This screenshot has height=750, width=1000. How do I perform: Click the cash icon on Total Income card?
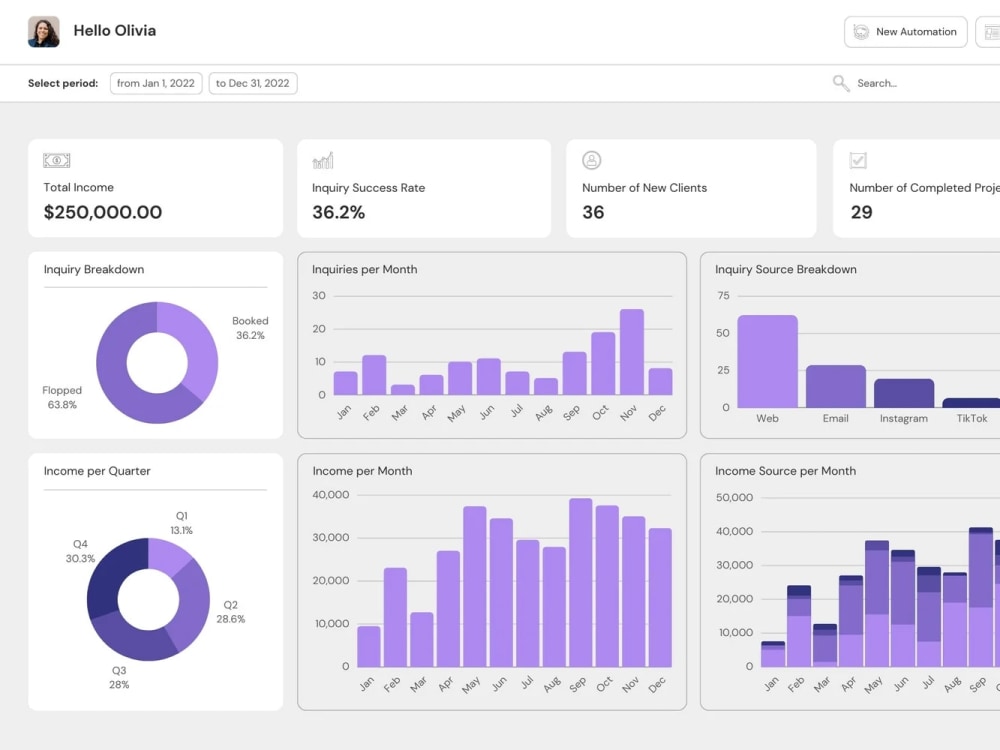(57, 160)
